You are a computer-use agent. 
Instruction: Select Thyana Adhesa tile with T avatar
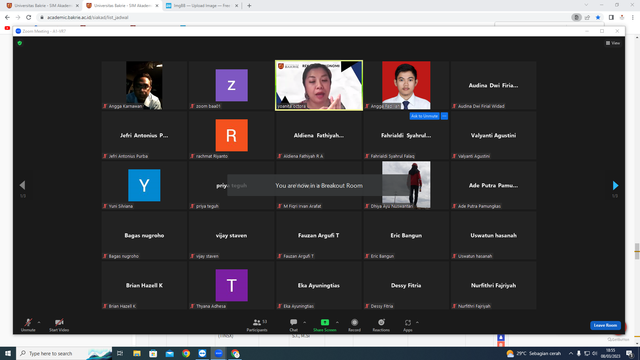(x=231, y=285)
